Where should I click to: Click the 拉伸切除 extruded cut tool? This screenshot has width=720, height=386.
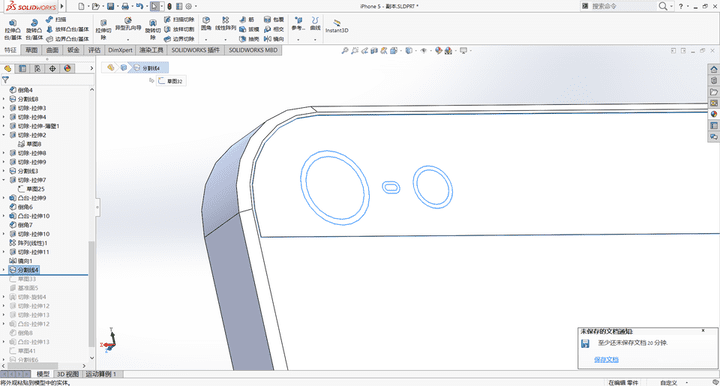point(103,29)
